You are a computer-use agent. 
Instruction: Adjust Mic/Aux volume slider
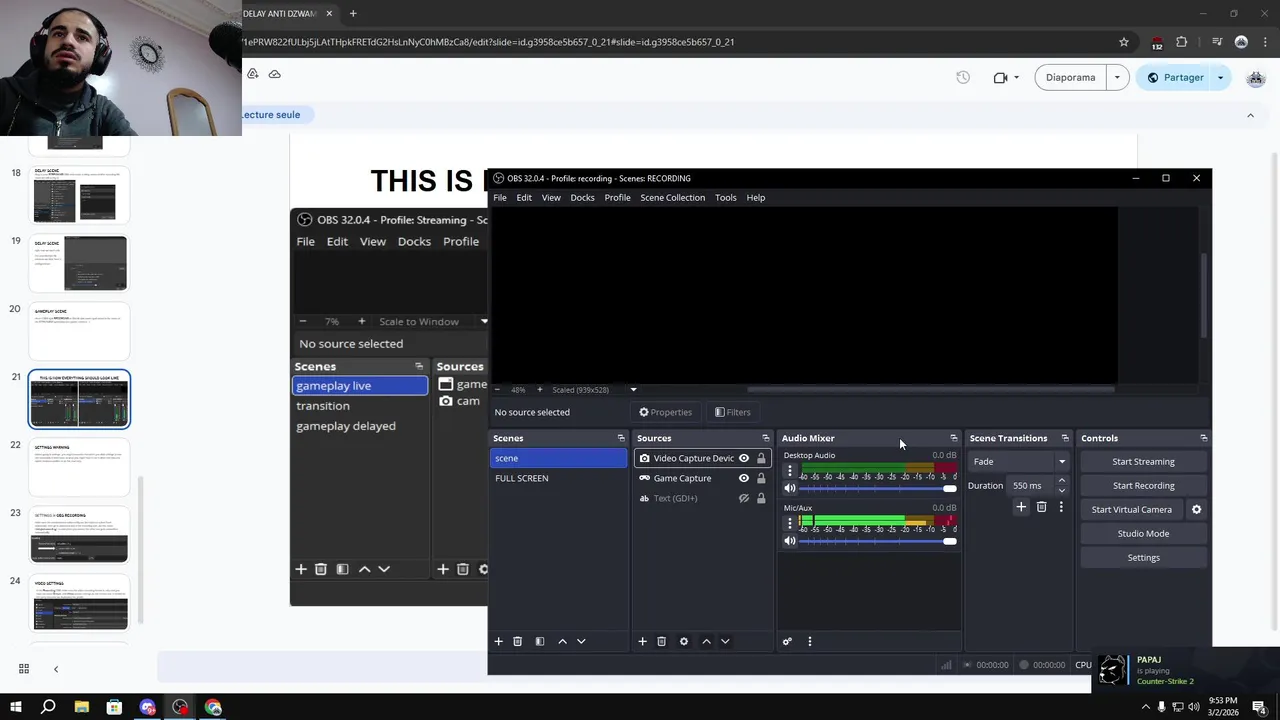click(x=877, y=541)
